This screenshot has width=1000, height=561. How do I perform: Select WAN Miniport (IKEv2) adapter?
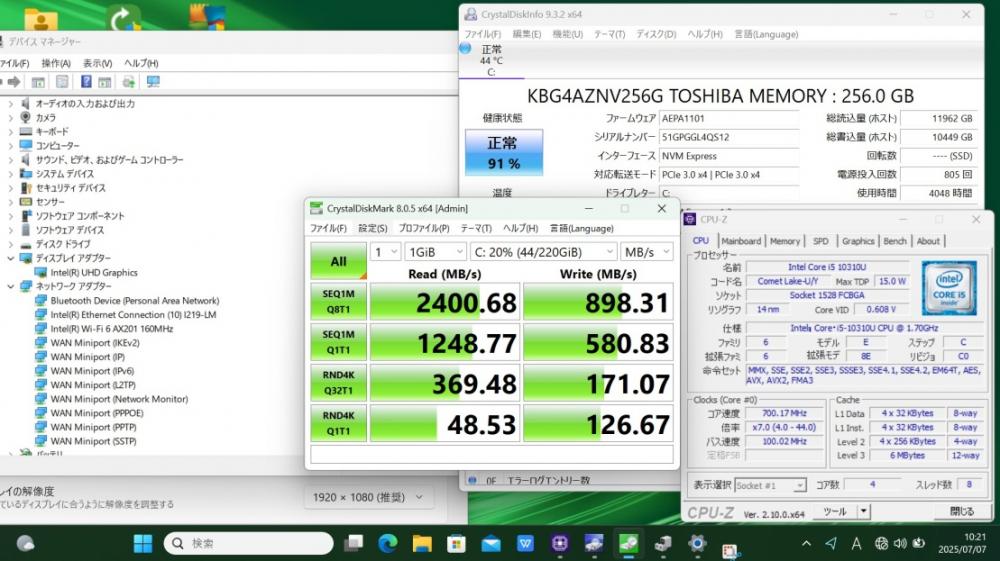coord(95,342)
